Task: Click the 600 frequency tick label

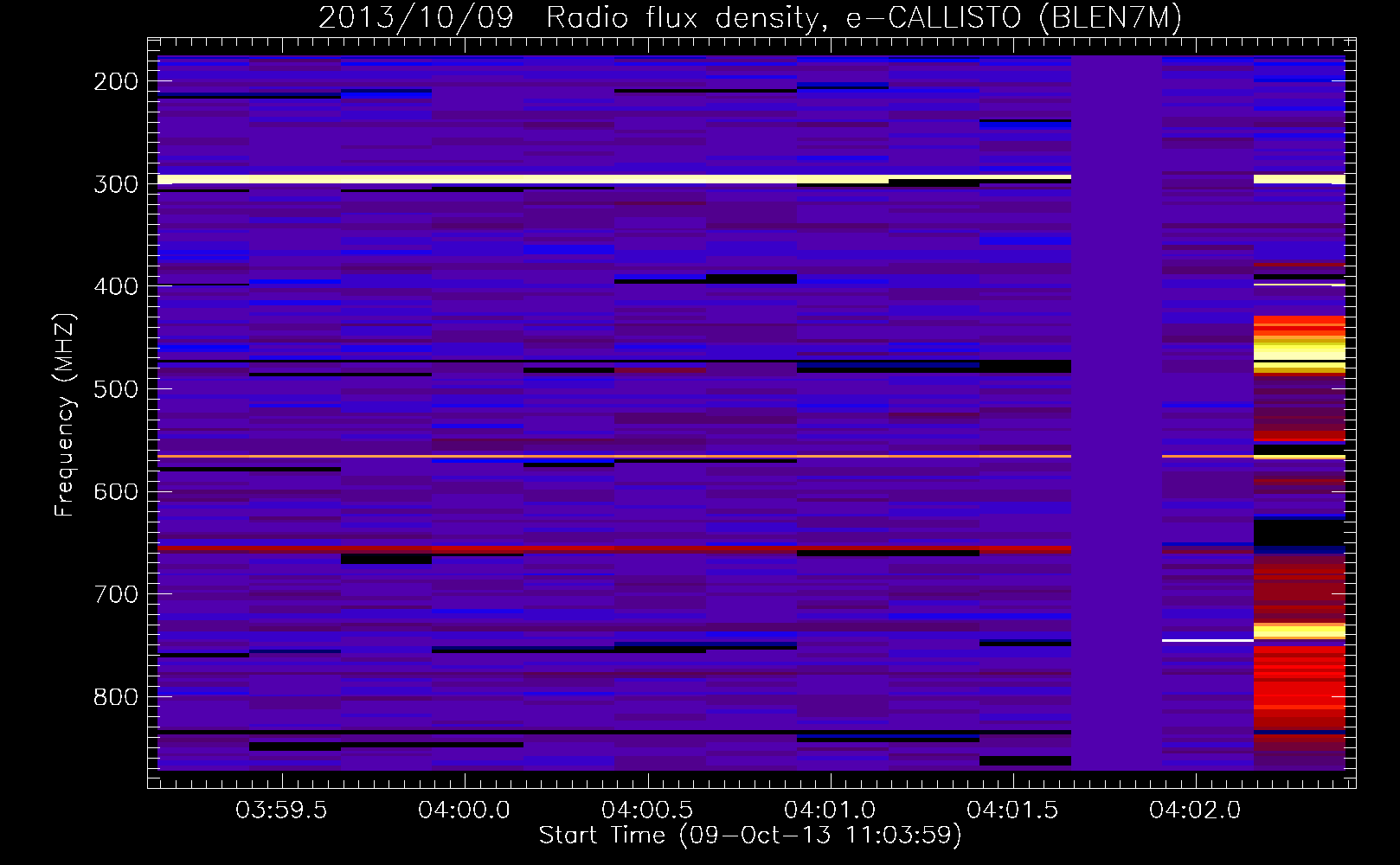Action: (116, 491)
